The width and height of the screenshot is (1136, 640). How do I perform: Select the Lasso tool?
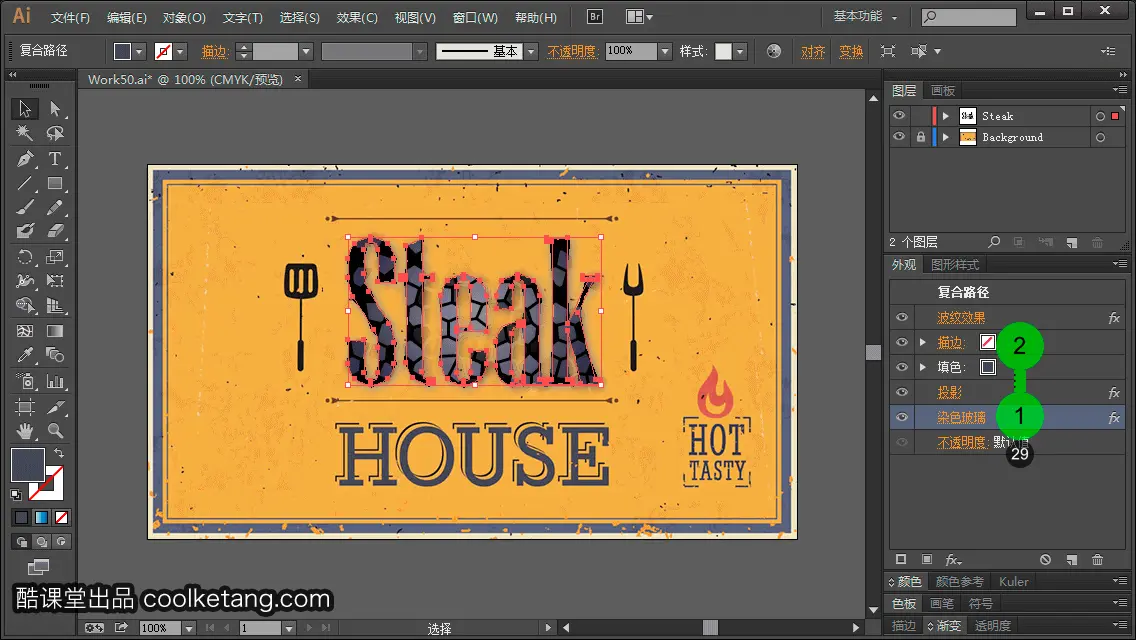tap(55, 133)
